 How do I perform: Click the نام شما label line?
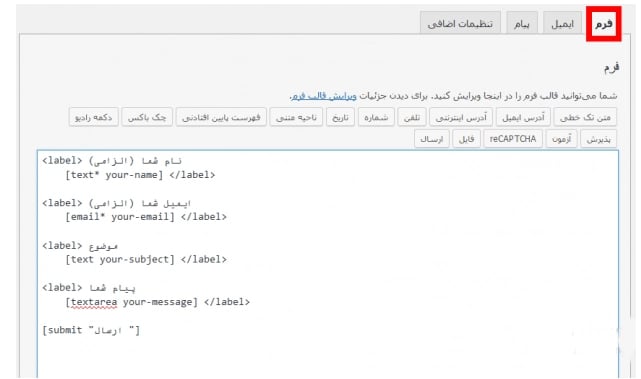[x=112, y=161]
